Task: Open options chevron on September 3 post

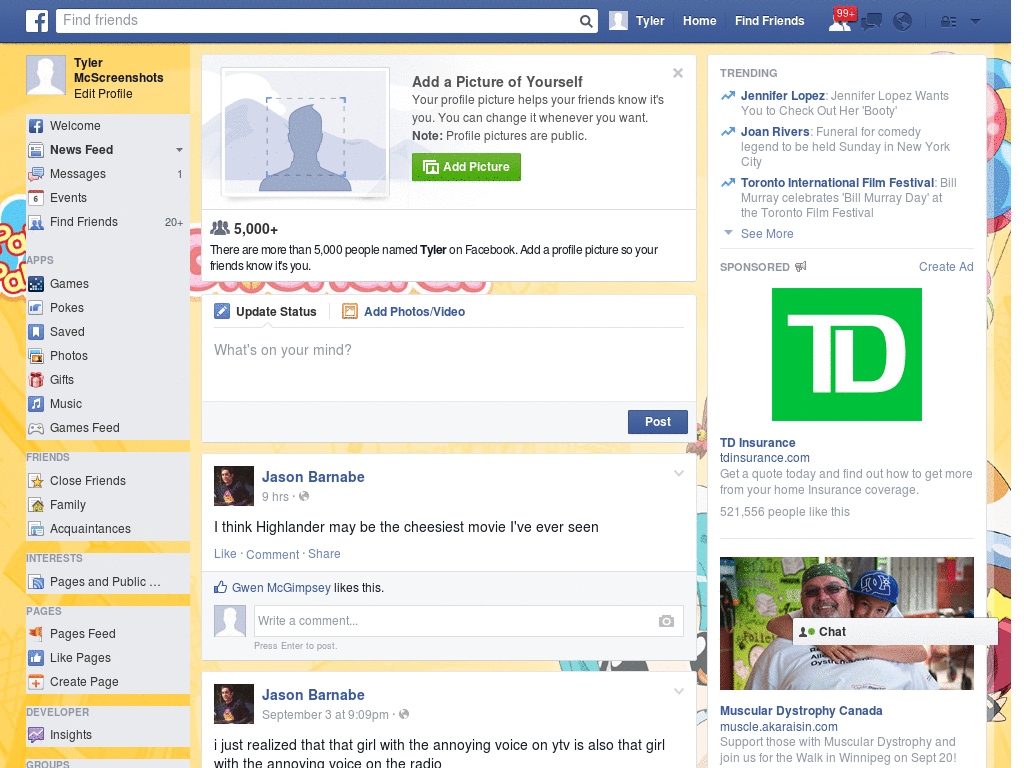Action: tap(679, 691)
